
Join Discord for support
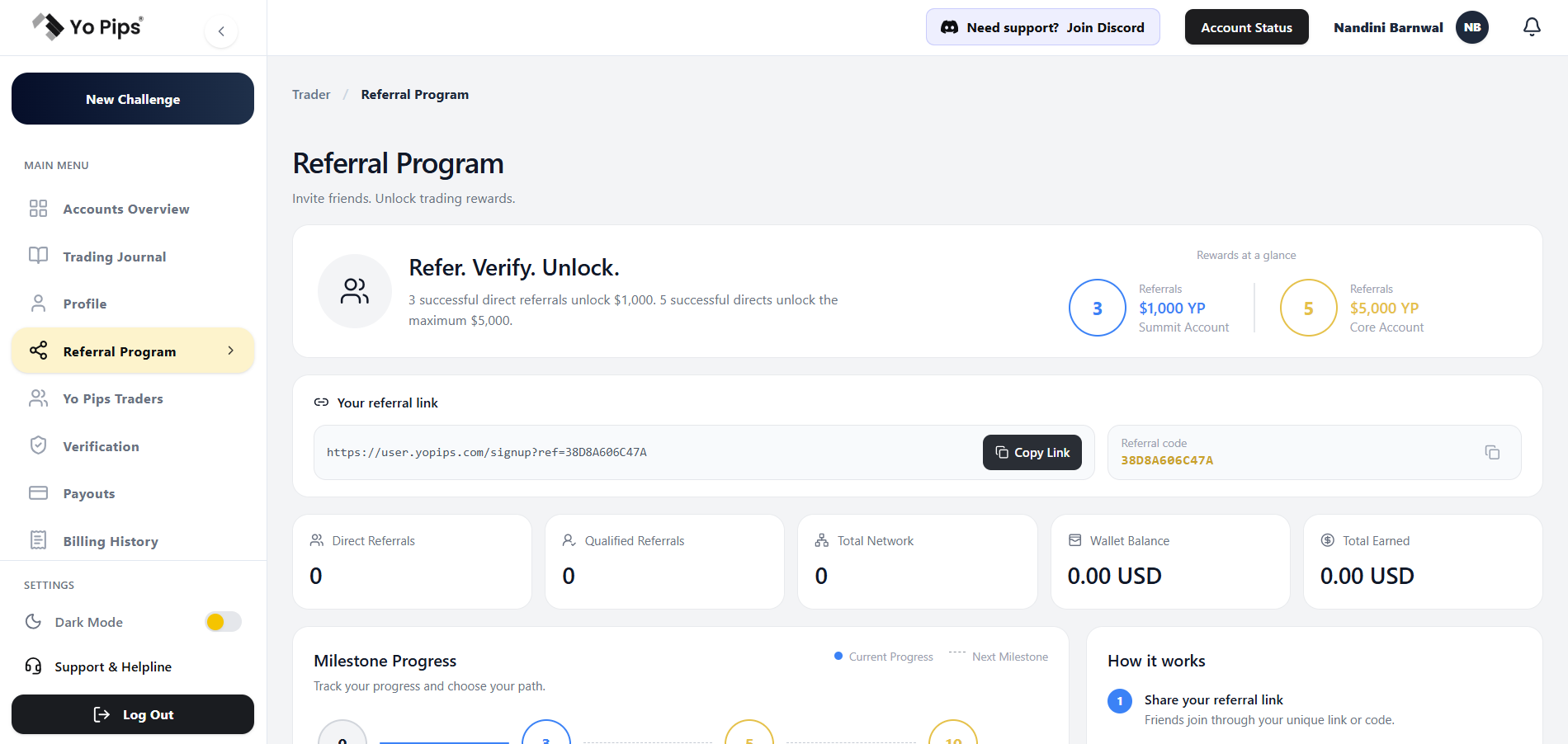[1043, 27]
